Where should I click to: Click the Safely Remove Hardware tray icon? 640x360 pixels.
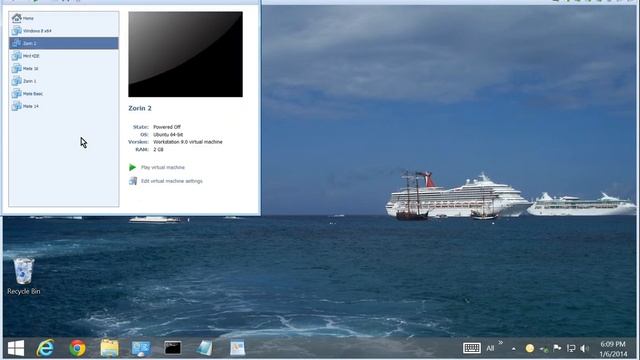544,349
